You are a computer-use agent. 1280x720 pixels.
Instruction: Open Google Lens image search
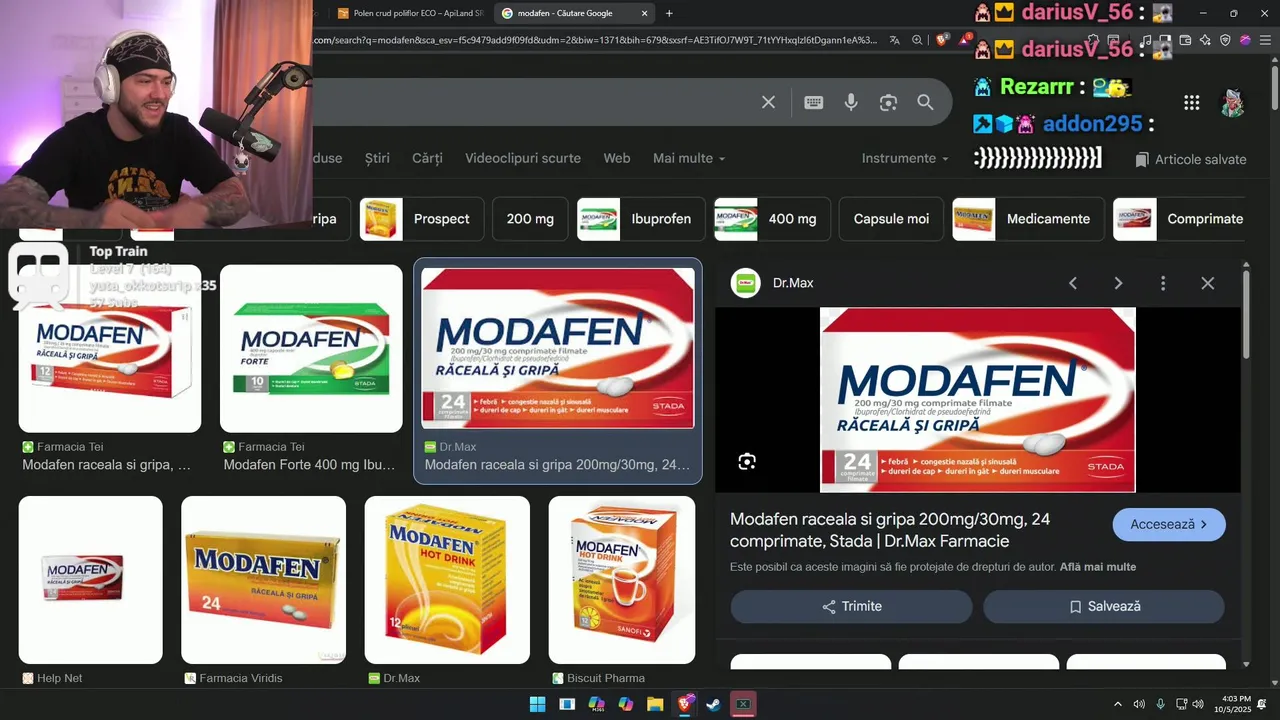[888, 102]
